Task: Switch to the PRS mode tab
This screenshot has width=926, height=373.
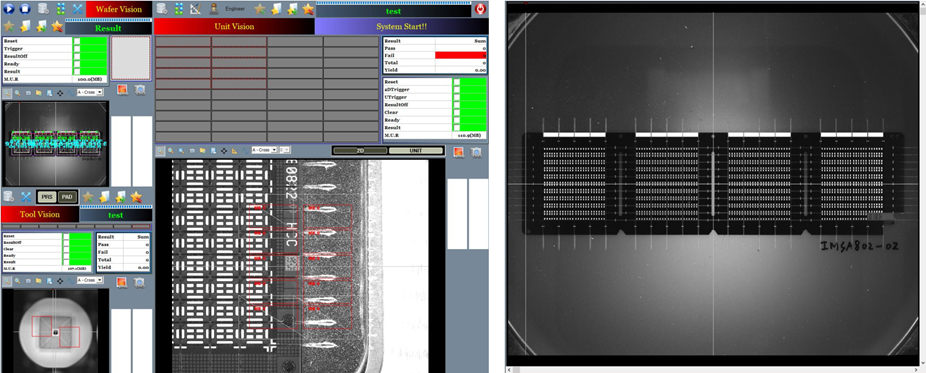Action: click(46, 197)
